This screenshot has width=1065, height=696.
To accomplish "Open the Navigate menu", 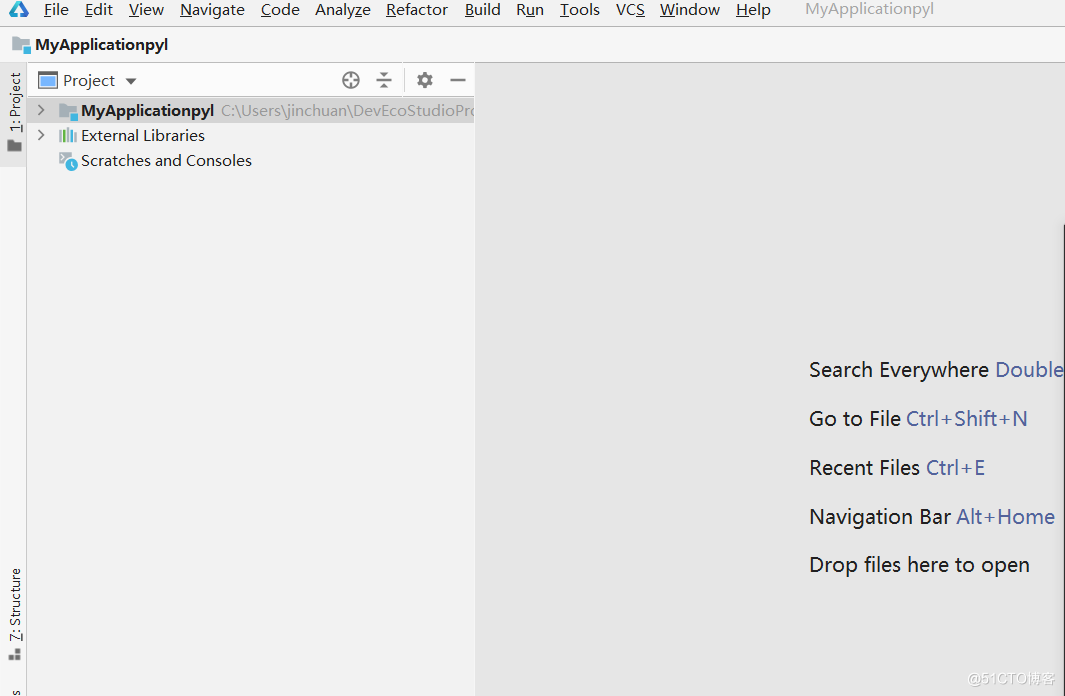I will pos(212,10).
